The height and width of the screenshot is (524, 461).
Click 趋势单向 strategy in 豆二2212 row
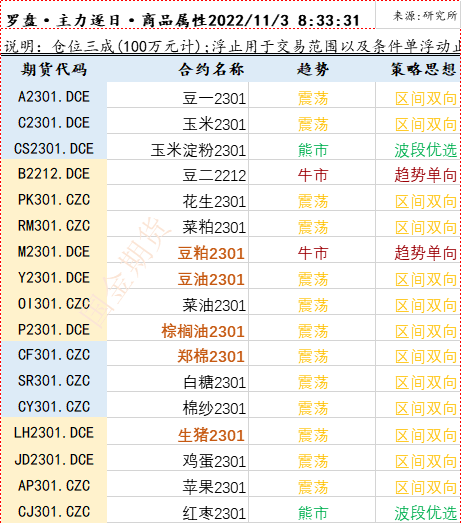pyautogui.click(x=426, y=175)
